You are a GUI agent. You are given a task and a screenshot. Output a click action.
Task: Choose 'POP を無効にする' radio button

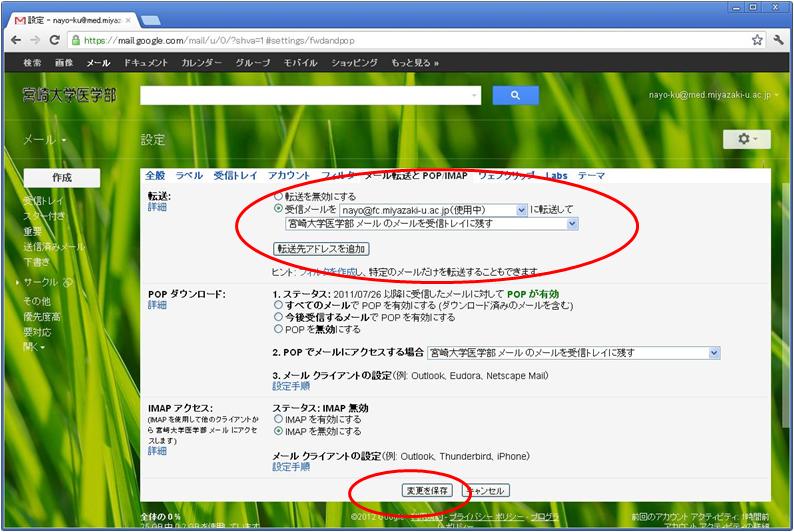click(x=279, y=329)
